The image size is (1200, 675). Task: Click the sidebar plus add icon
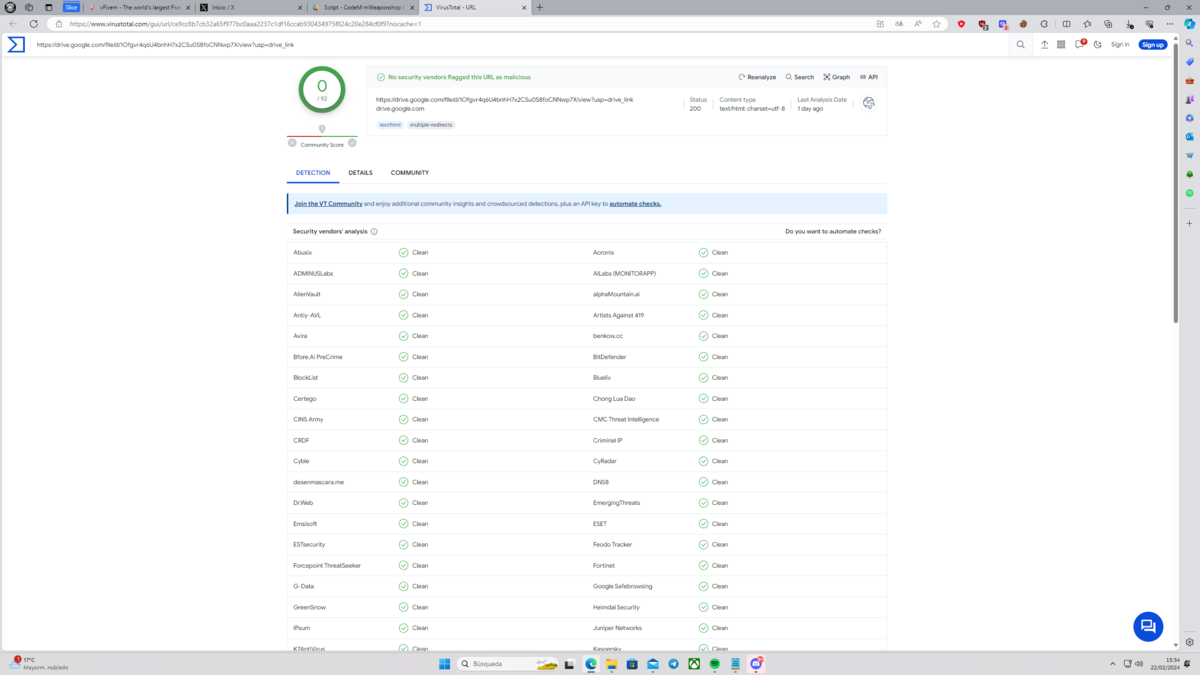pos(1190,223)
